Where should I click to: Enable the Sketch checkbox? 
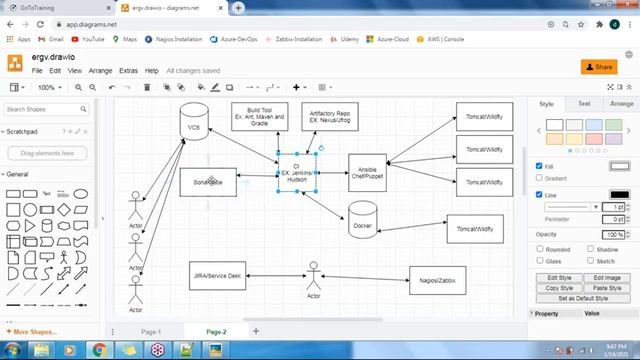click(591, 260)
